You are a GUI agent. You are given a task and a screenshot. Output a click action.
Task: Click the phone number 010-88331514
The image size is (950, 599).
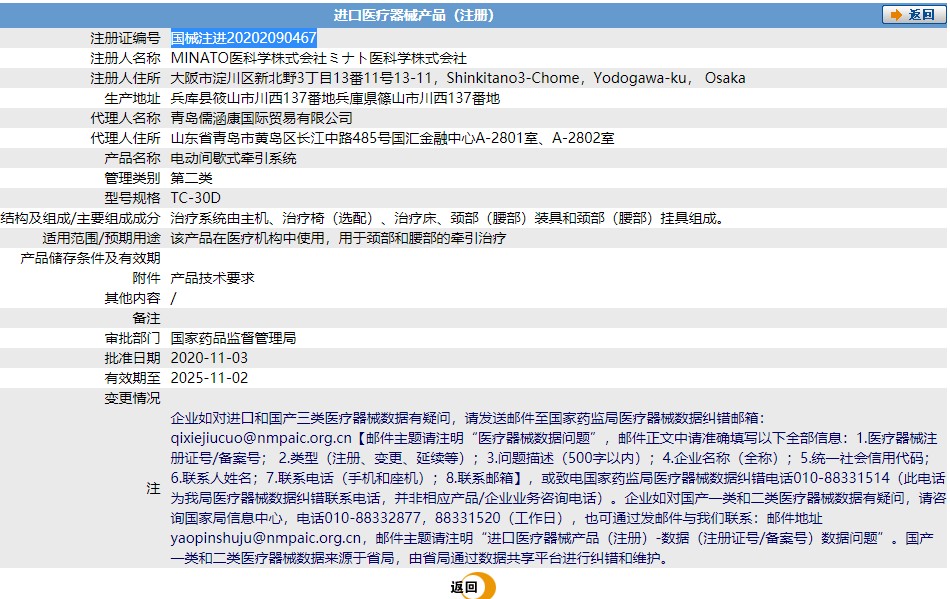[x=842, y=478]
